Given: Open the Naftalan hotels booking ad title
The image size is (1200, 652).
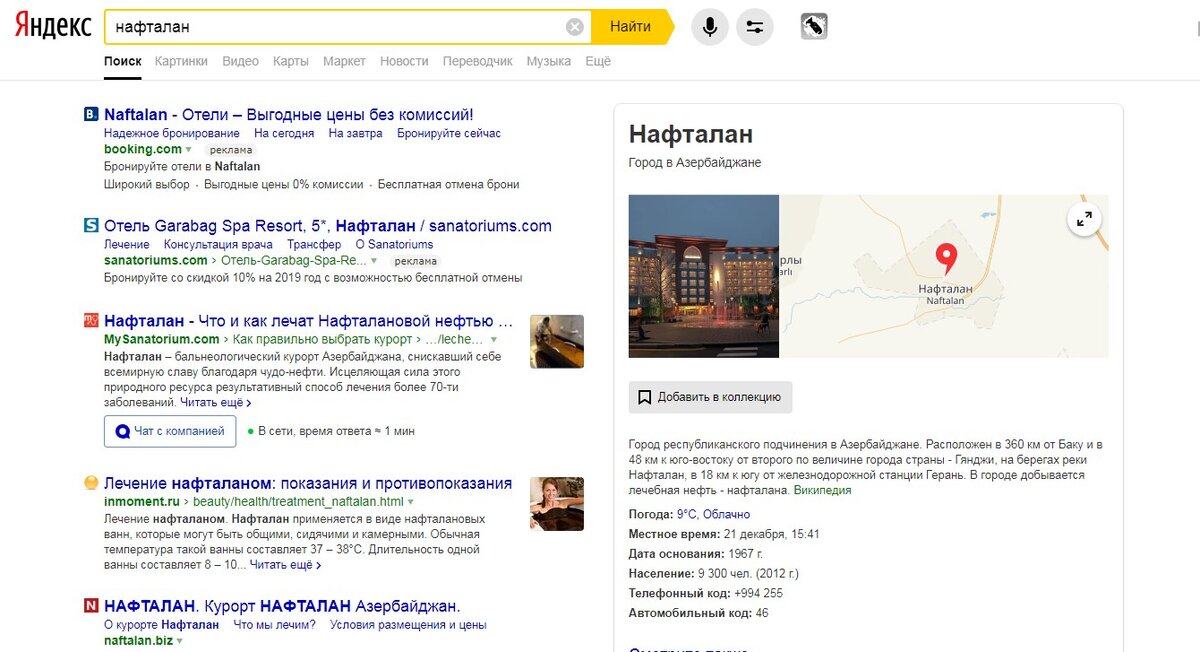Looking at the screenshot, I should point(289,115).
